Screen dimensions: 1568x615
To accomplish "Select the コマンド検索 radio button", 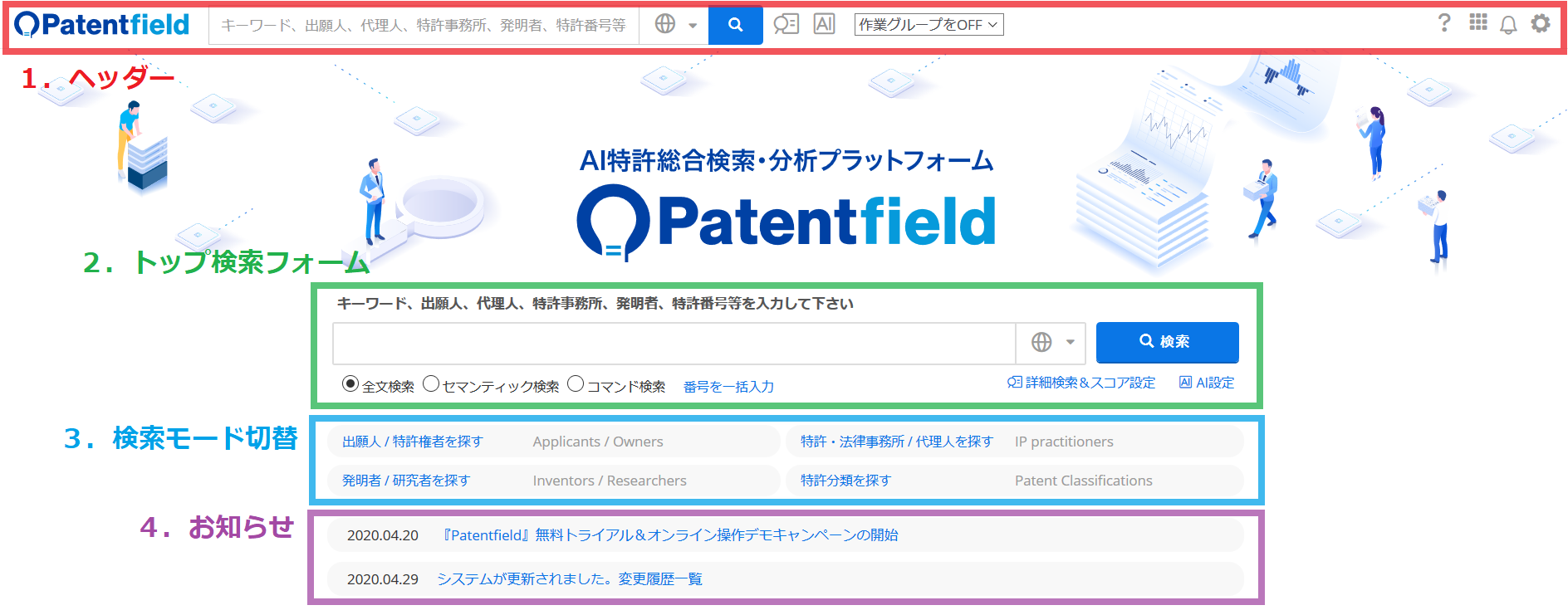I will coord(576,384).
